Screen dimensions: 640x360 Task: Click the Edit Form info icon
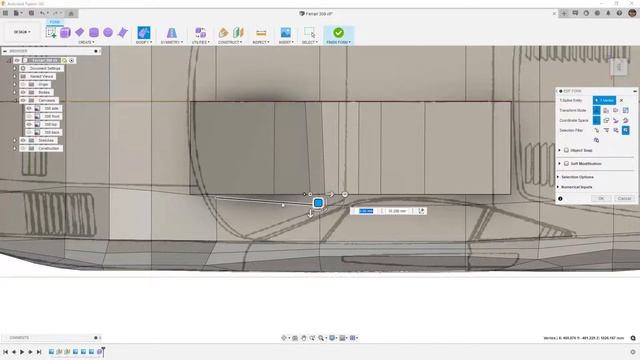point(560,199)
